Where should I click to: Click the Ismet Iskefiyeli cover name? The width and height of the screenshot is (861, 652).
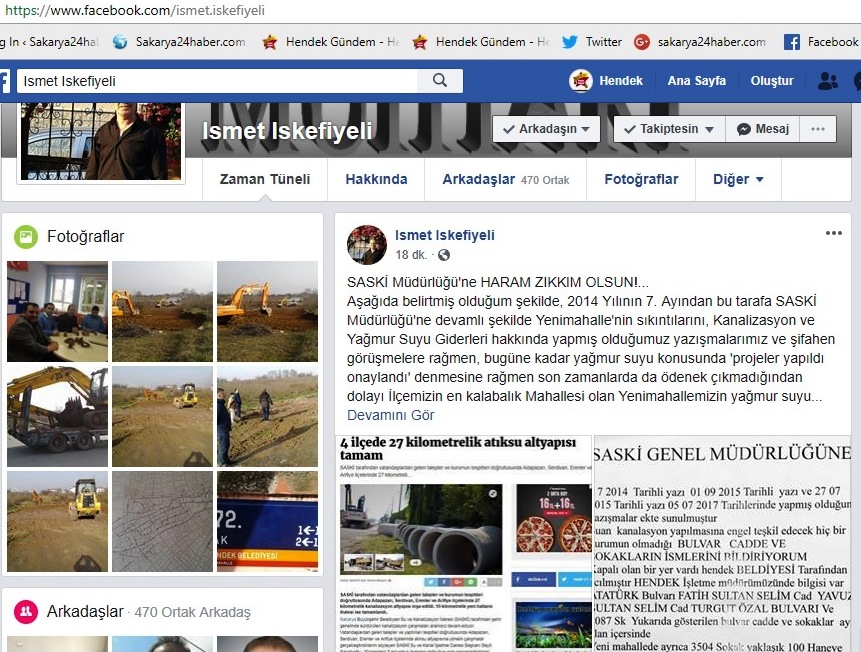point(287,131)
